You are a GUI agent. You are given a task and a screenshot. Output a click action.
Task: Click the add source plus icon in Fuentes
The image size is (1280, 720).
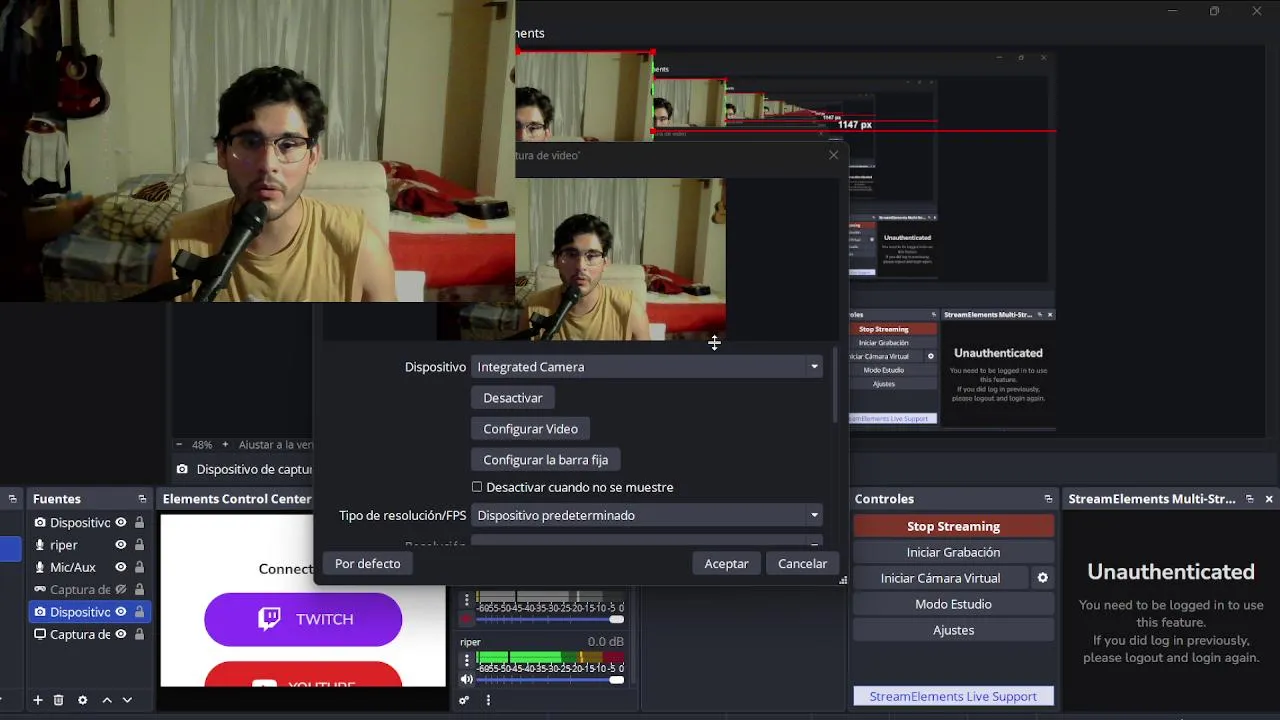pyautogui.click(x=38, y=700)
